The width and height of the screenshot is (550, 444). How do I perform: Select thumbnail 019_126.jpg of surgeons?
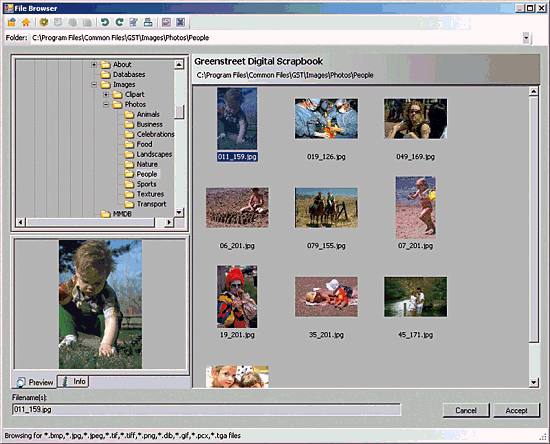tap(327, 119)
